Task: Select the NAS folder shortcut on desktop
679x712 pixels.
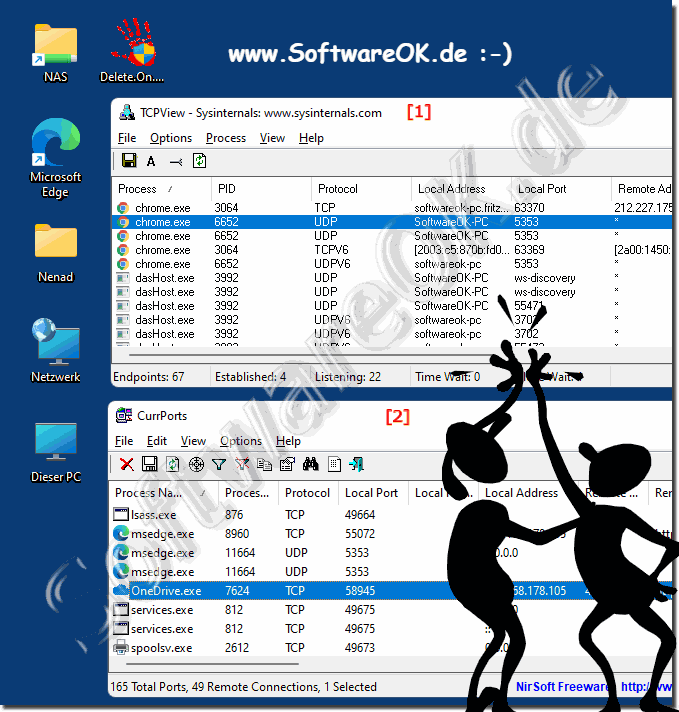Action: (56, 53)
